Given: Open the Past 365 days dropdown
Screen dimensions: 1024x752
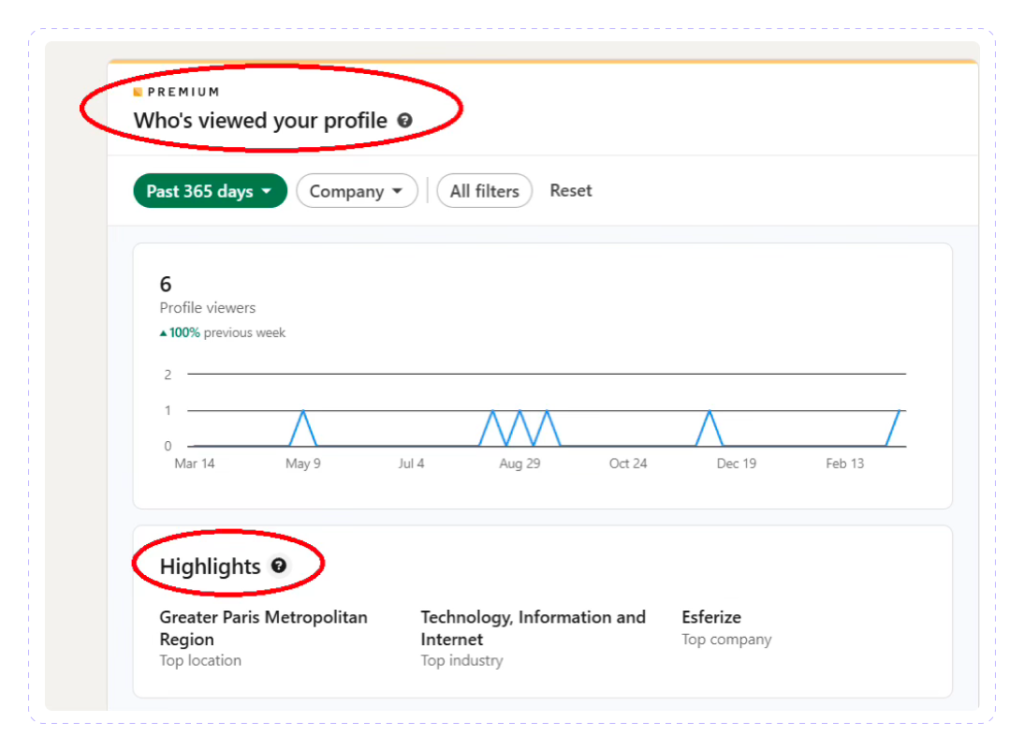Looking at the screenshot, I should tap(210, 191).
